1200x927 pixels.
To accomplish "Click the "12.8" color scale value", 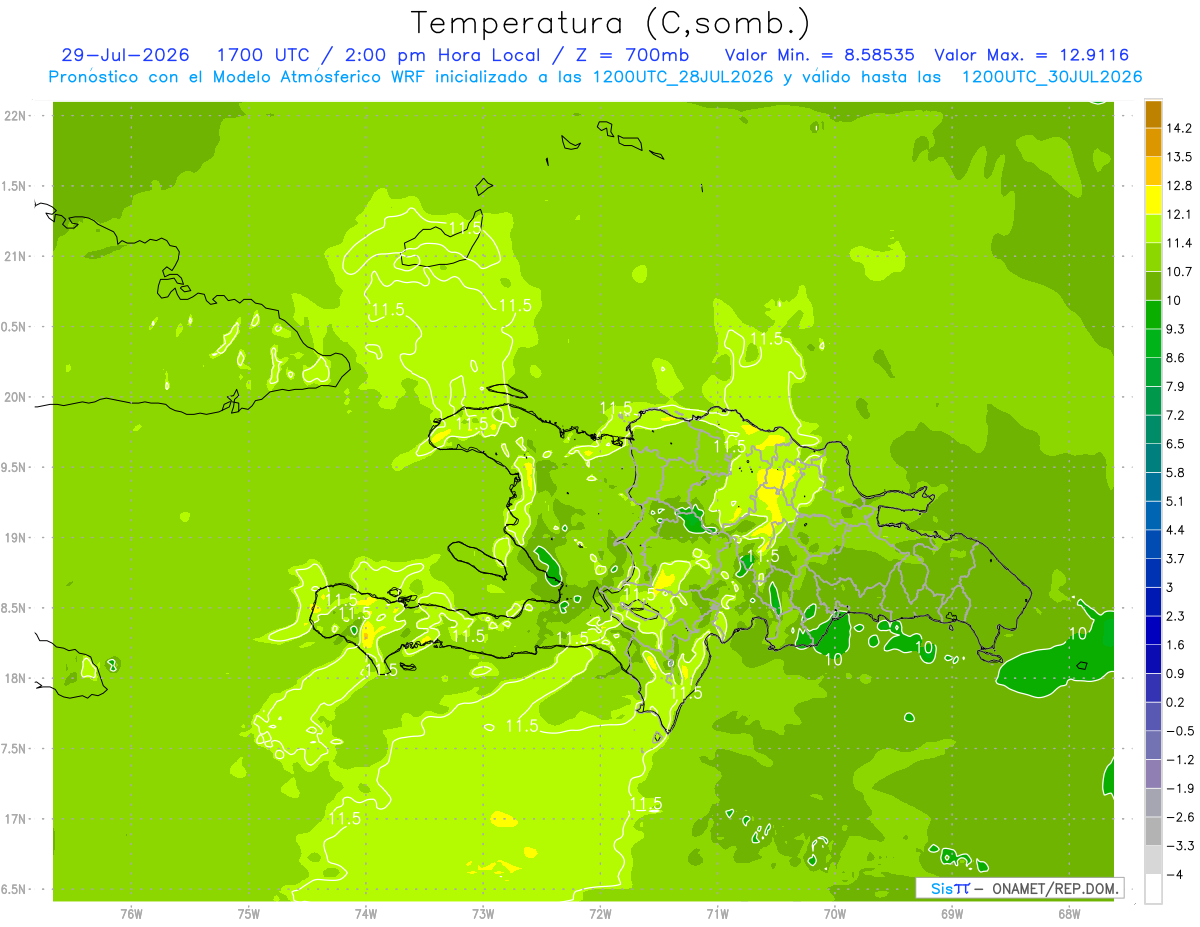I will coord(1180,186).
